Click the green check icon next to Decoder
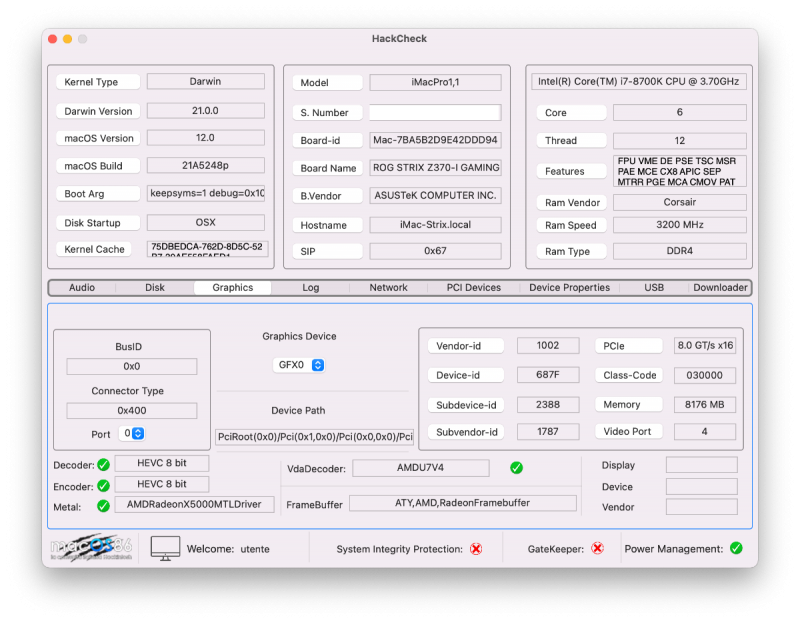Screen dimensions: 800x623 pyautogui.click(x=104, y=465)
